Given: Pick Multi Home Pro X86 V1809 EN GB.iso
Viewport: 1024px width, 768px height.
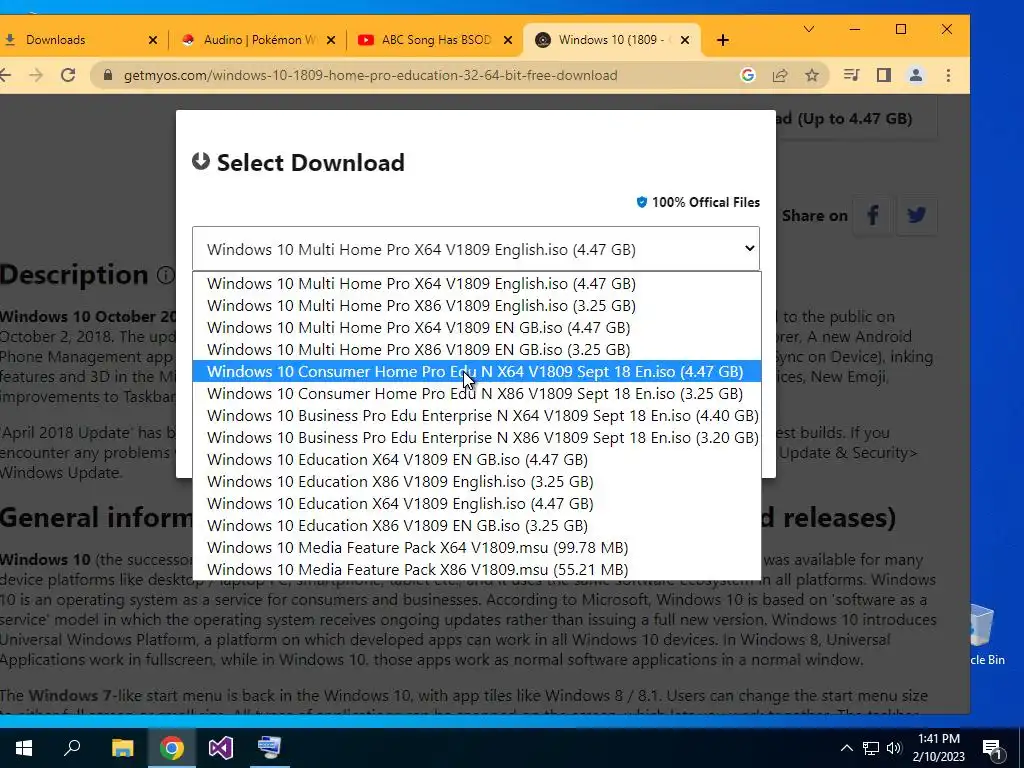Looking at the screenshot, I should pyautogui.click(x=477, y=349).
